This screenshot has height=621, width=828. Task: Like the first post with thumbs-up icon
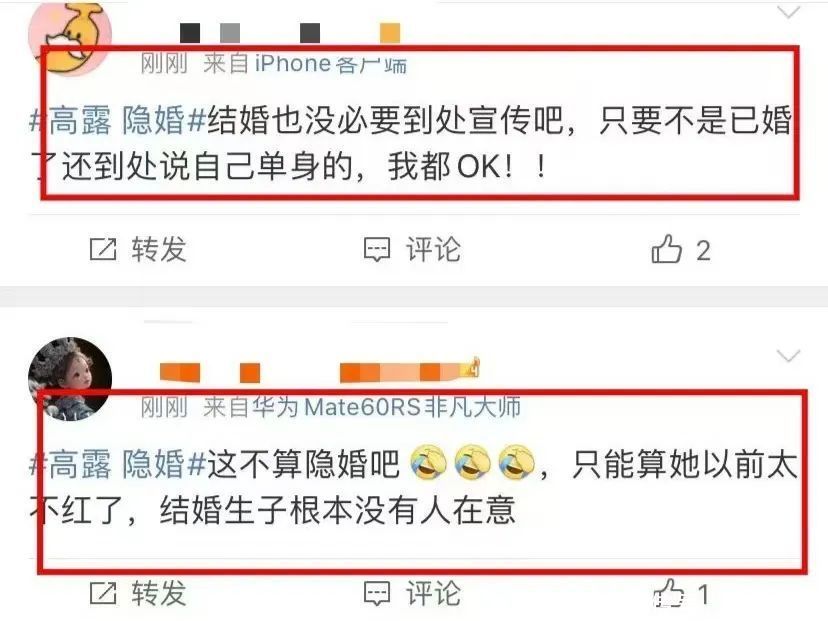click(x=666, y=248)
